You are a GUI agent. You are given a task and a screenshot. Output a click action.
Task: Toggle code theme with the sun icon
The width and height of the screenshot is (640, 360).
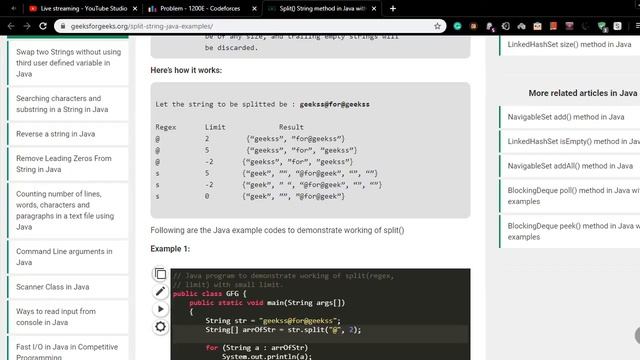[160, 327]
